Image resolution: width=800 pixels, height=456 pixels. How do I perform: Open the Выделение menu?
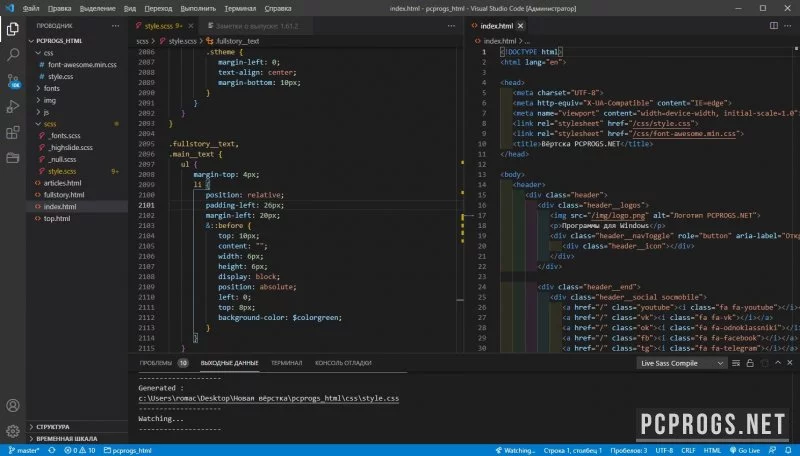click(x=97, y=8)
